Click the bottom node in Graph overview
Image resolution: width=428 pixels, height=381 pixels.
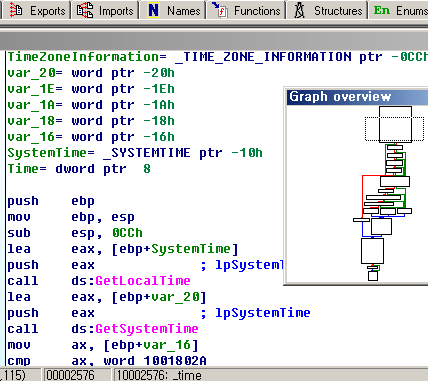pos(373,276)
